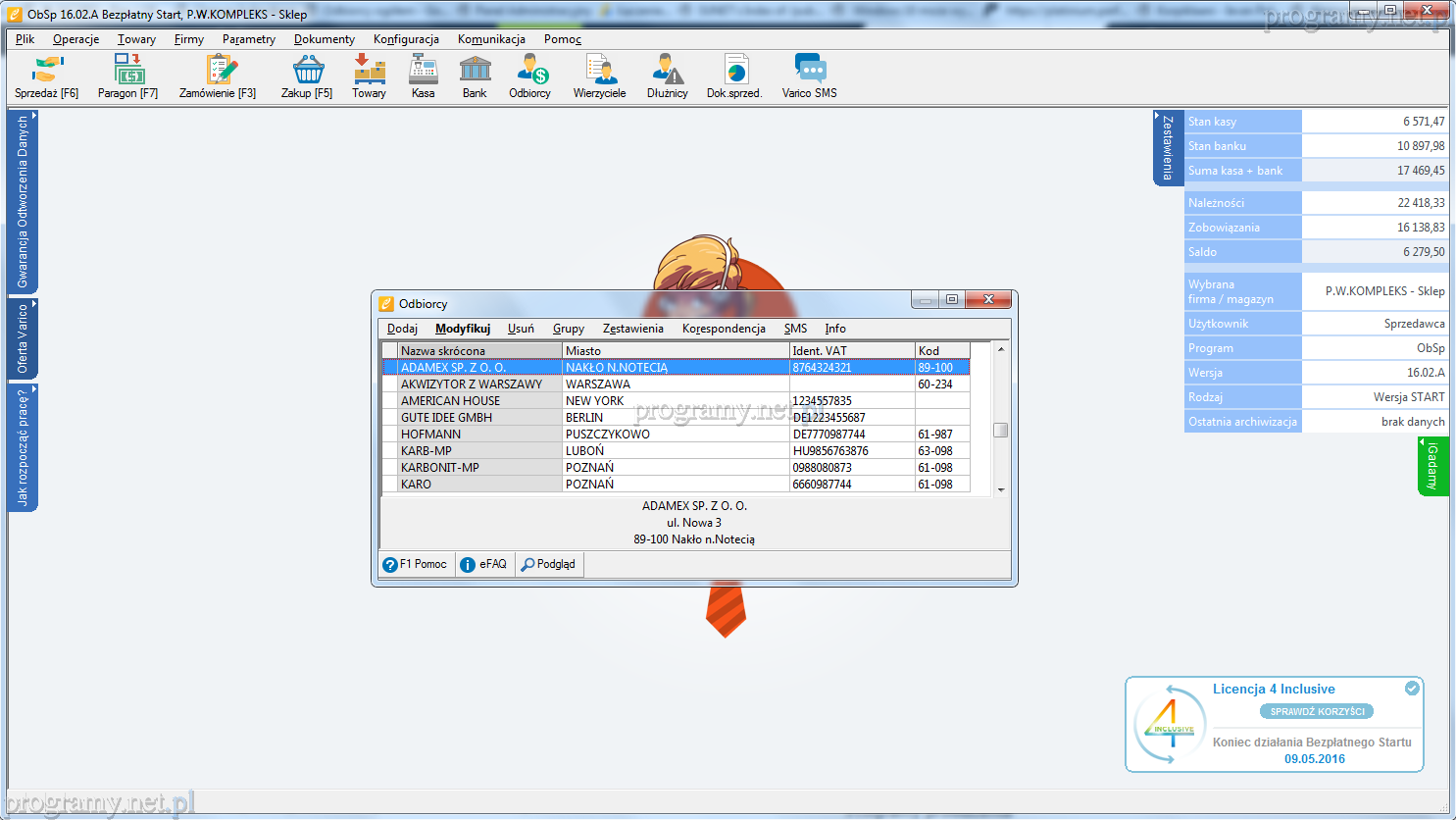Image resolution: width=1456 pixels, height=820 pixels.
Task: Open the Konfiguracja menu
Action: point(406,39)
